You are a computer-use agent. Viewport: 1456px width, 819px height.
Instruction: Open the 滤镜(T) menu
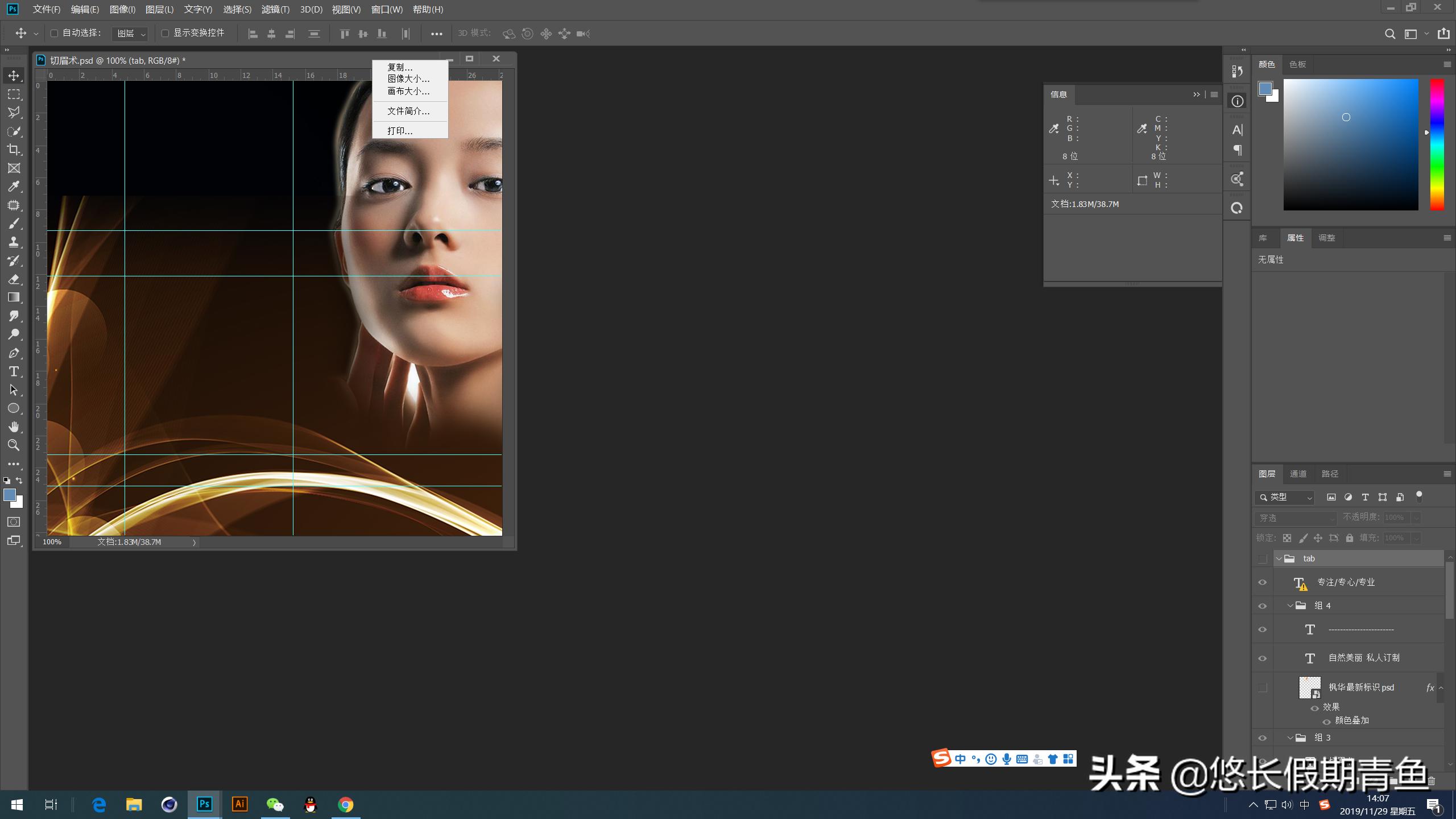pyautogui.click(x=275, y=9)
